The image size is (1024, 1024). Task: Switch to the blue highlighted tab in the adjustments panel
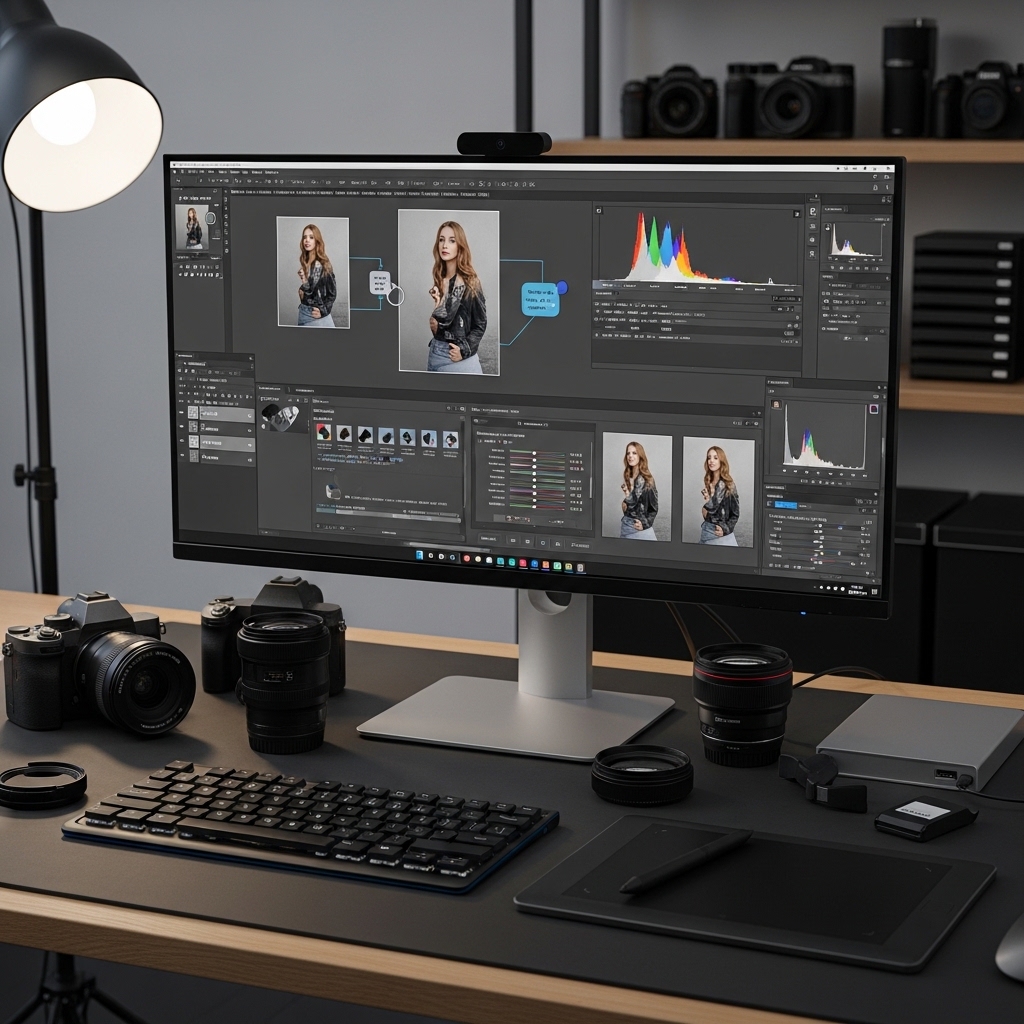[x=788, y=506]
